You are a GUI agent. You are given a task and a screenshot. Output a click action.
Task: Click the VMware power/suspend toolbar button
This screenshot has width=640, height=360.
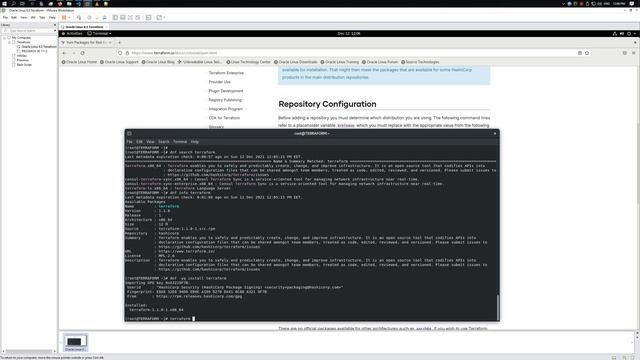[x=64, y=18]
